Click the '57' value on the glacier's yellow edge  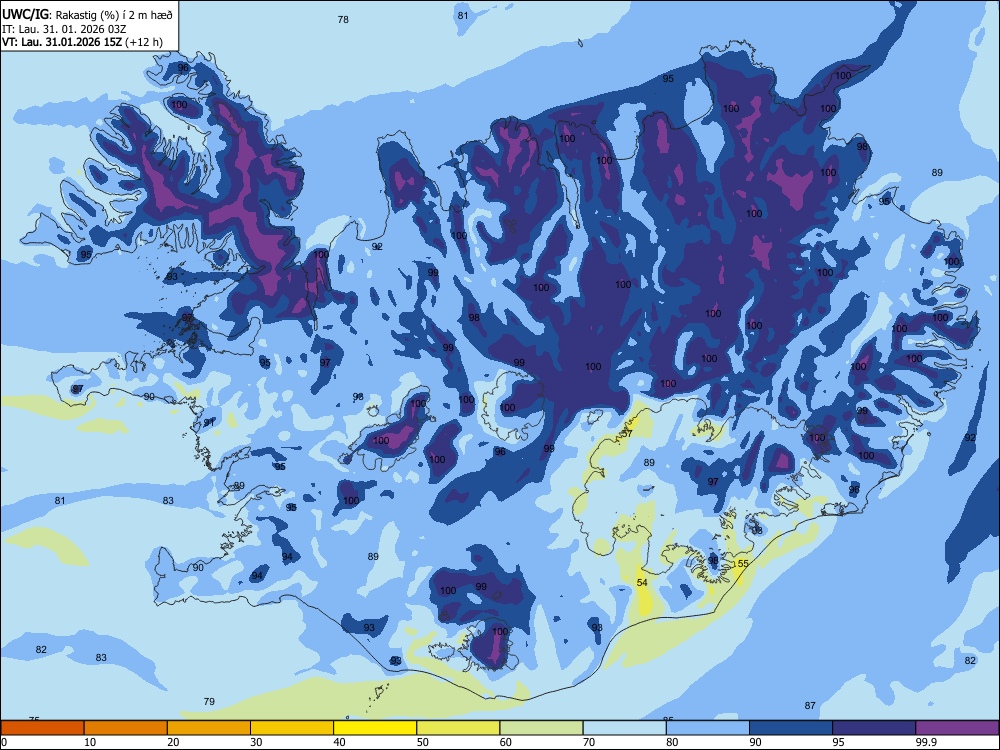tap(627, 434)
